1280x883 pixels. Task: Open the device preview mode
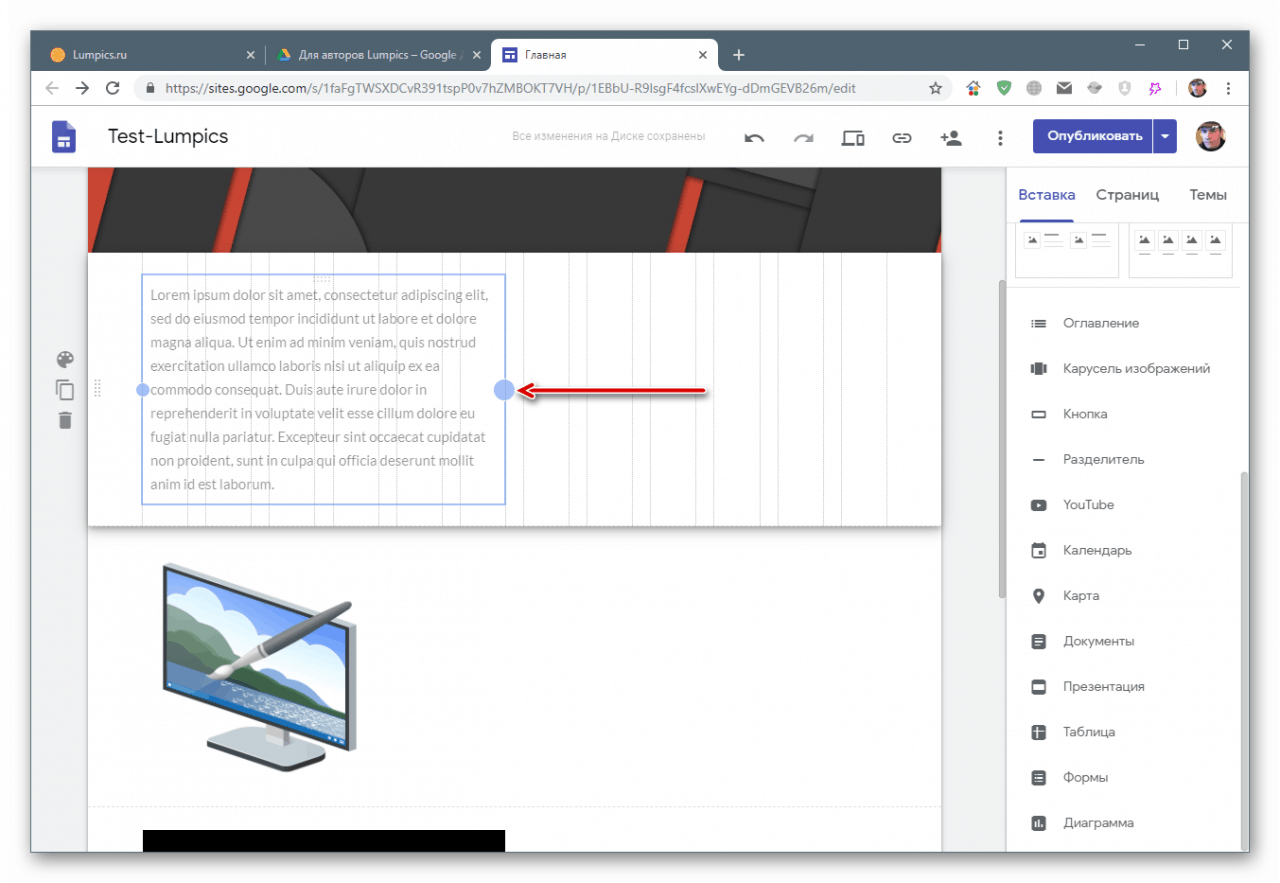(x=853, y=138)
